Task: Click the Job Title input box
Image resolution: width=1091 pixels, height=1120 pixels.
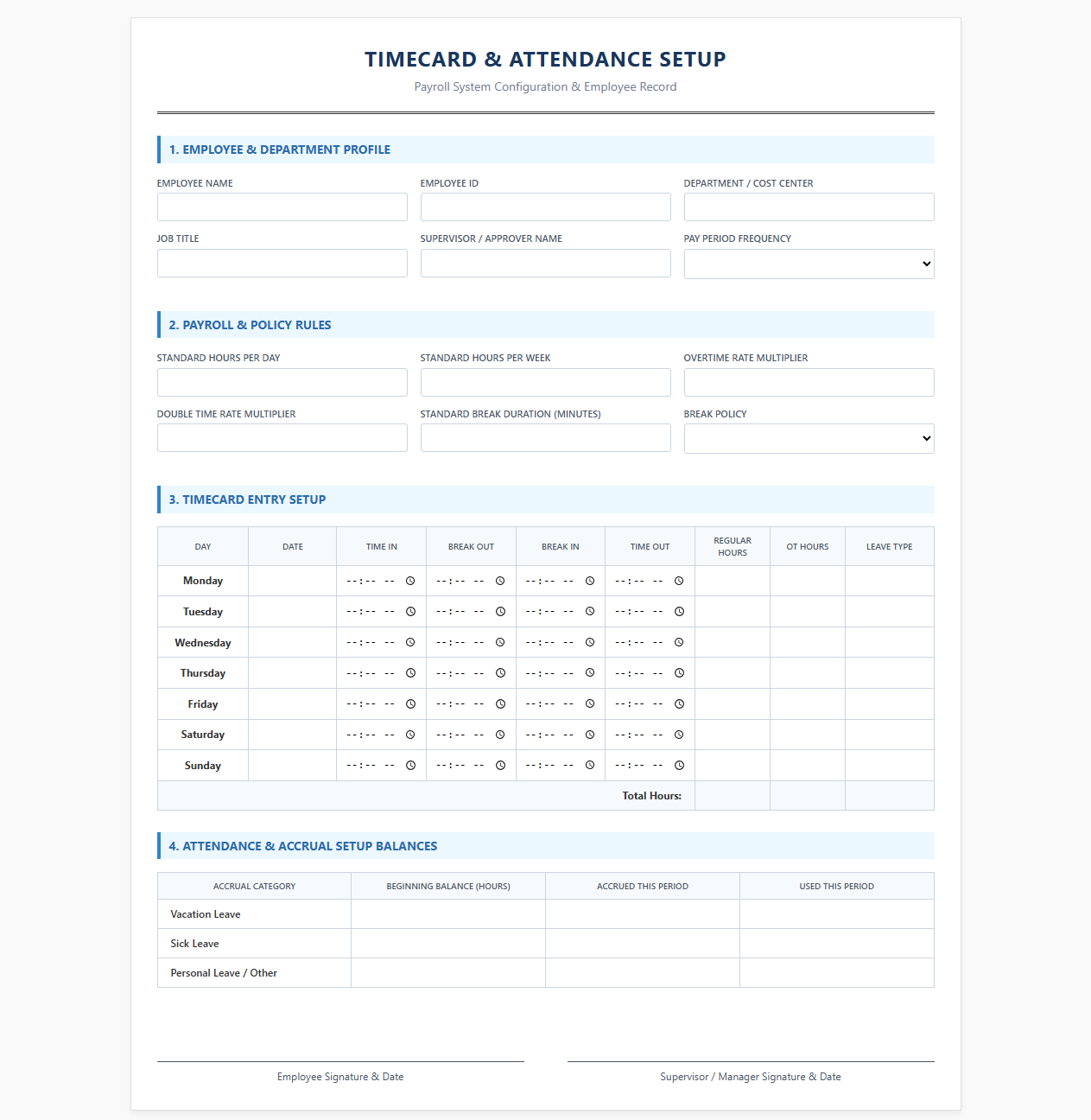Action: [x=282, y=263]
